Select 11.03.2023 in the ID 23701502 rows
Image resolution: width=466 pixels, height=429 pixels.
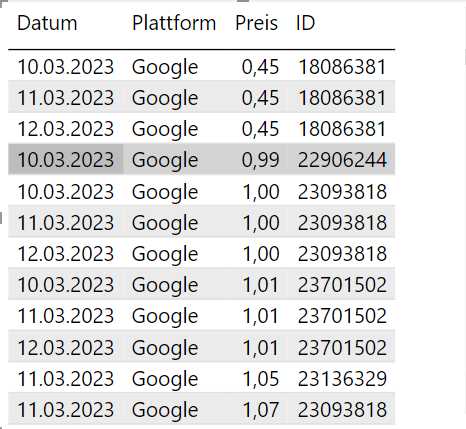65,316
